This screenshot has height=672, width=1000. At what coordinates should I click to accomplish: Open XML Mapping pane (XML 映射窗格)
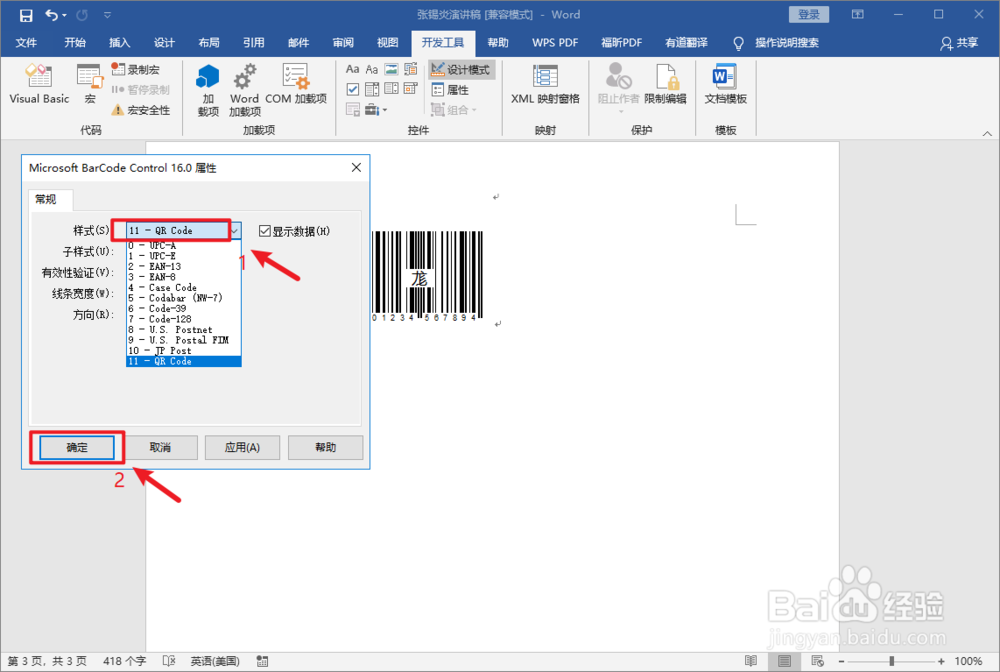click(x=545, y=84)
